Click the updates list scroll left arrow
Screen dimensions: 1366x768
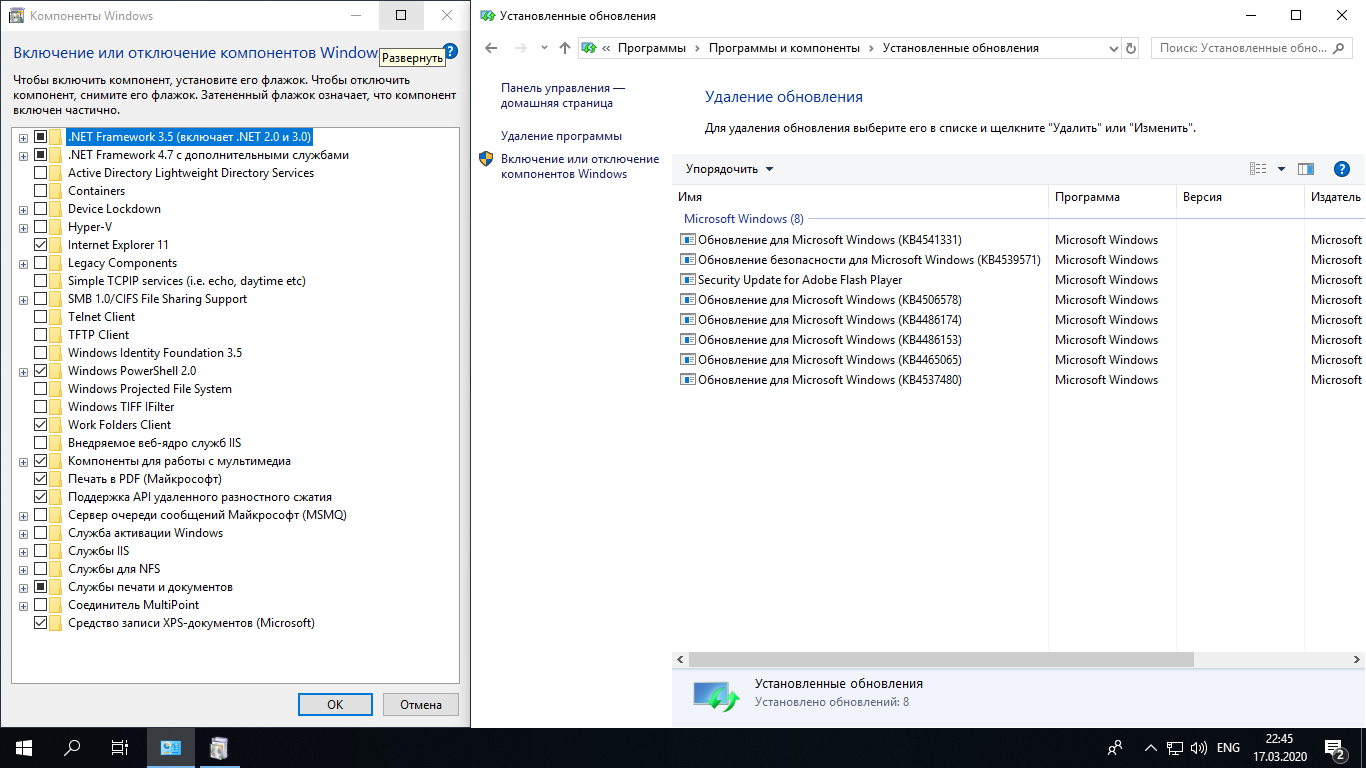pyautogui.click(x=680, y=660)
